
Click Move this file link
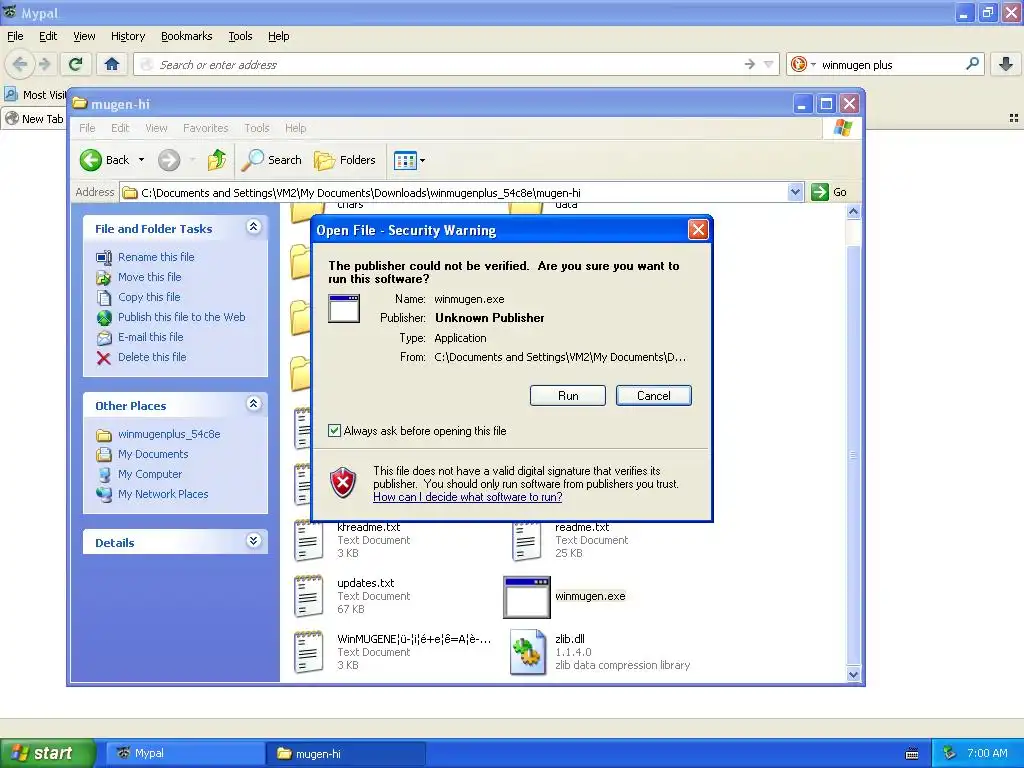[150, 277]
